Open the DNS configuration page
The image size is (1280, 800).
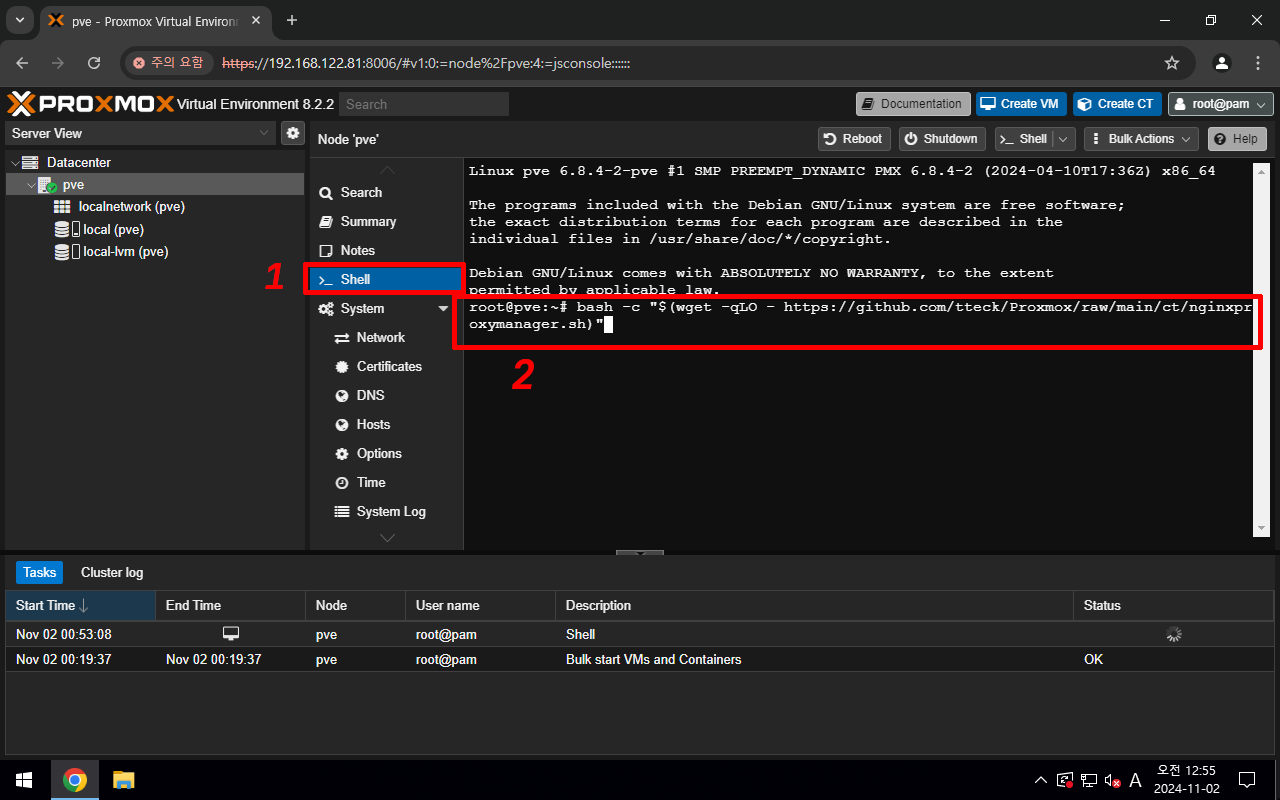click(370, 395)
